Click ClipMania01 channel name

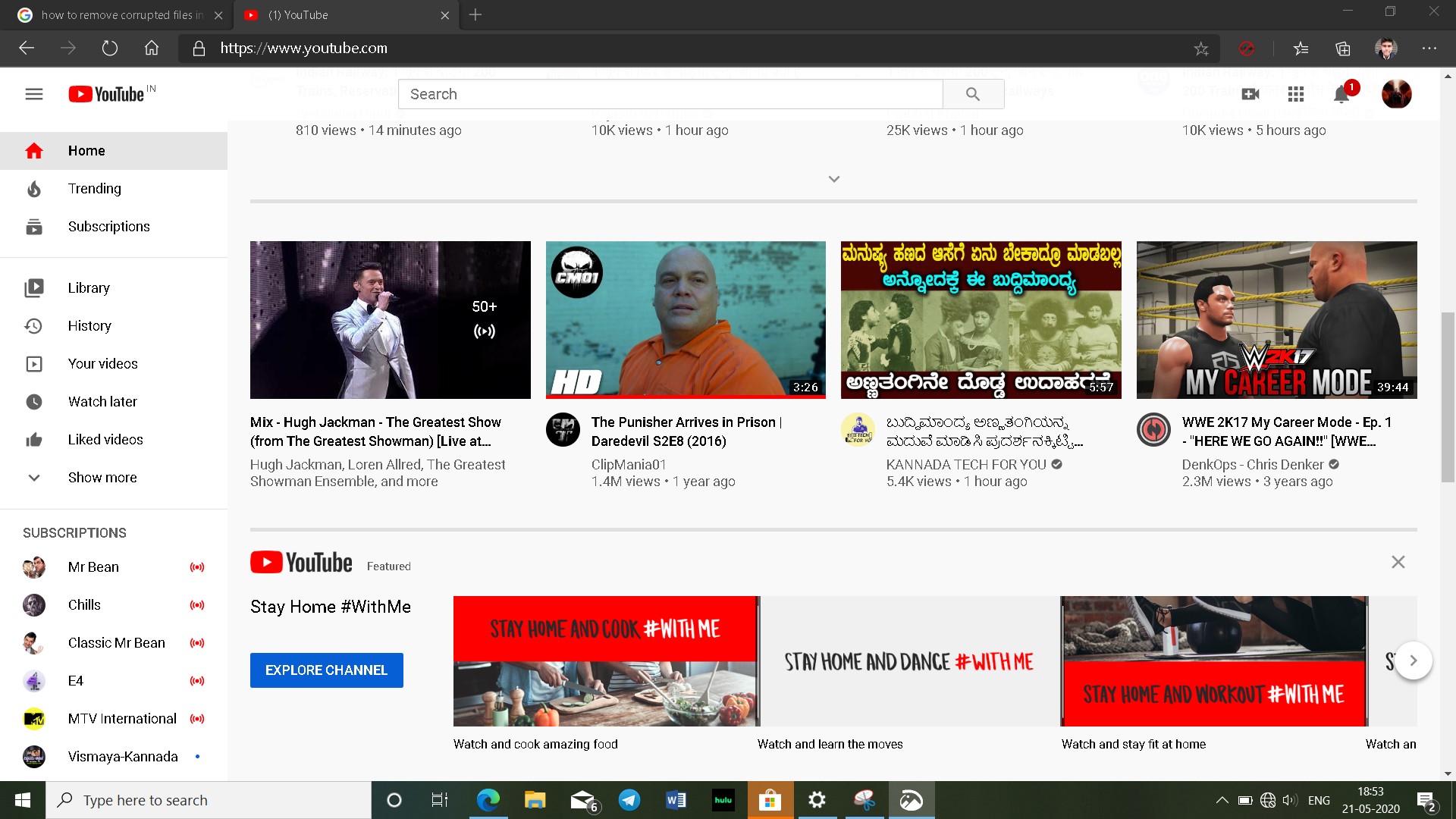(x=629, y=465)
